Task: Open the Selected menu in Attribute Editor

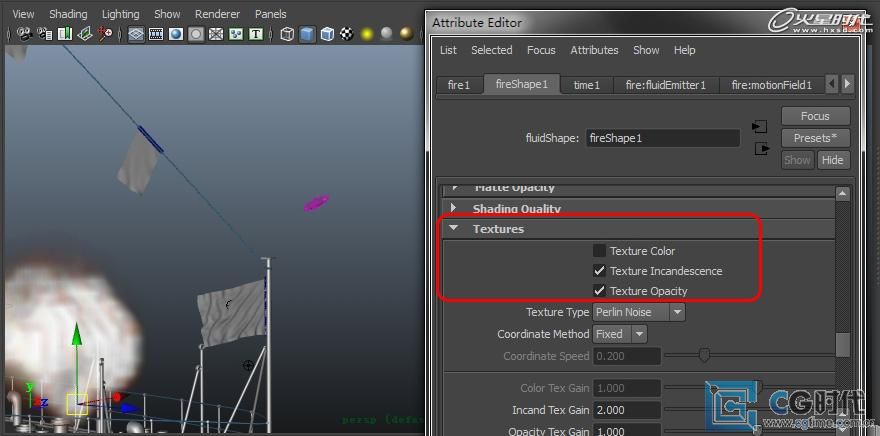Action: pyautogui.click(x=492, y=50)
